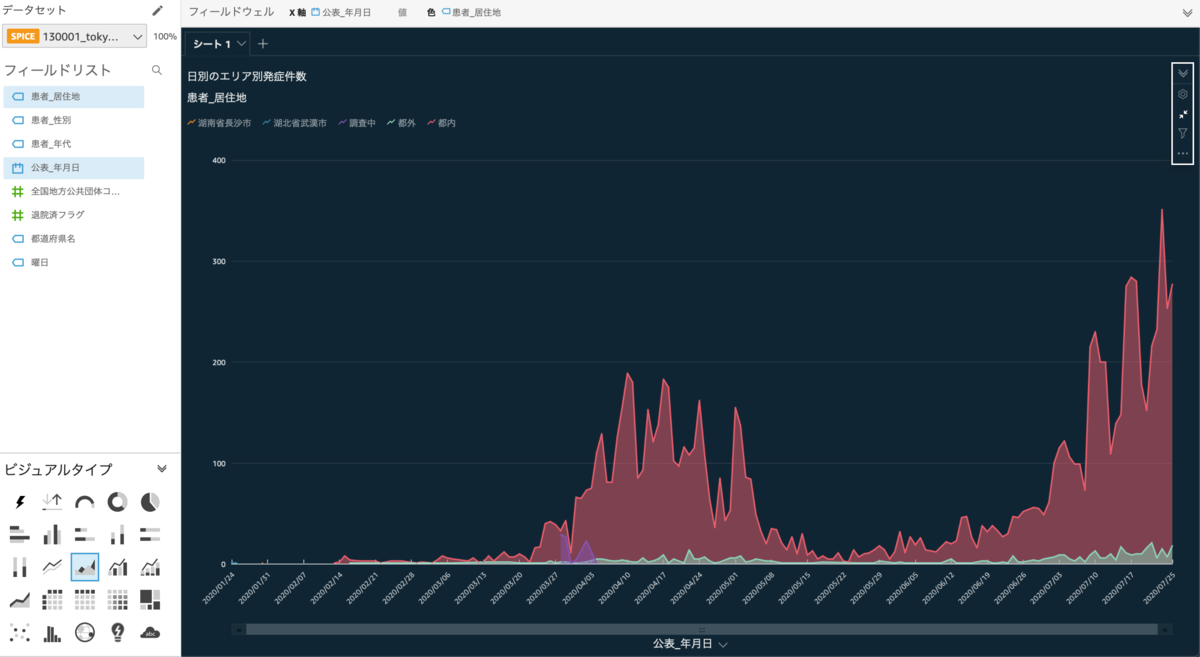Image resolution: width=1200 pixels, height=657 pixels.
Task: Select the stacked bar combo chart type
Action: point(150,567)
